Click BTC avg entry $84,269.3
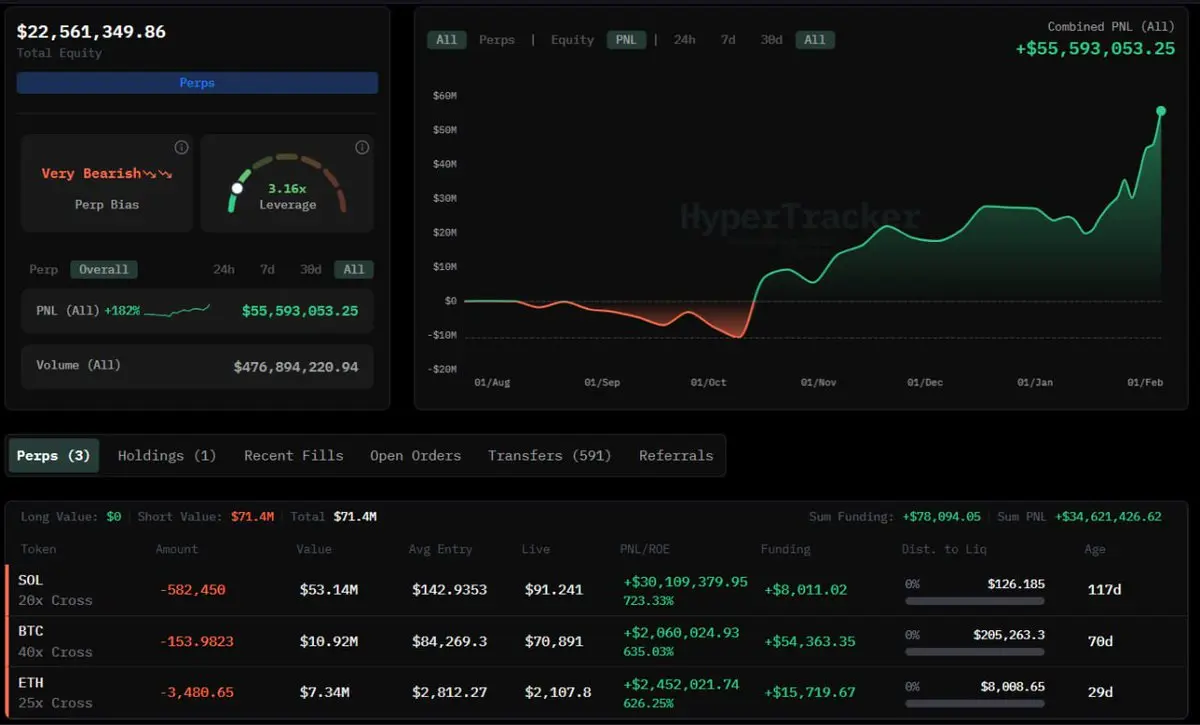The height and width of the screenshot is (725, 1200). 449,641
